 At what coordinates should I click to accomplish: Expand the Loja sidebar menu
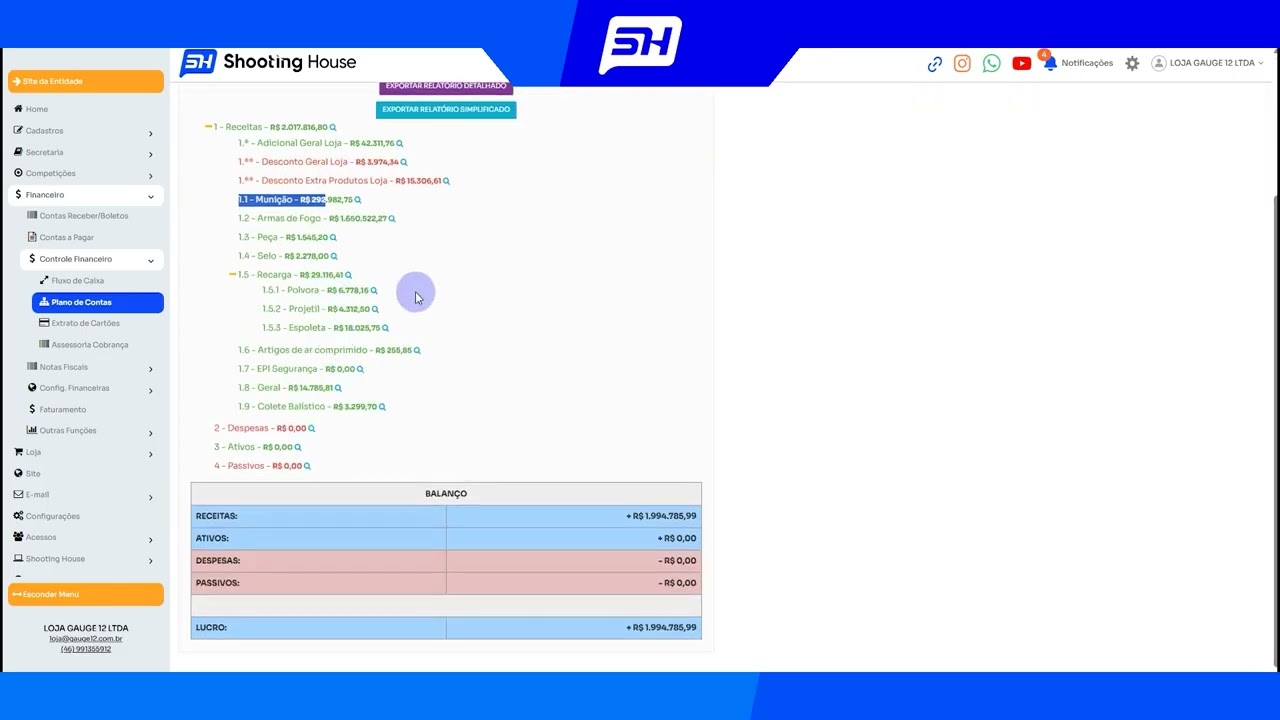coord(85,452)
